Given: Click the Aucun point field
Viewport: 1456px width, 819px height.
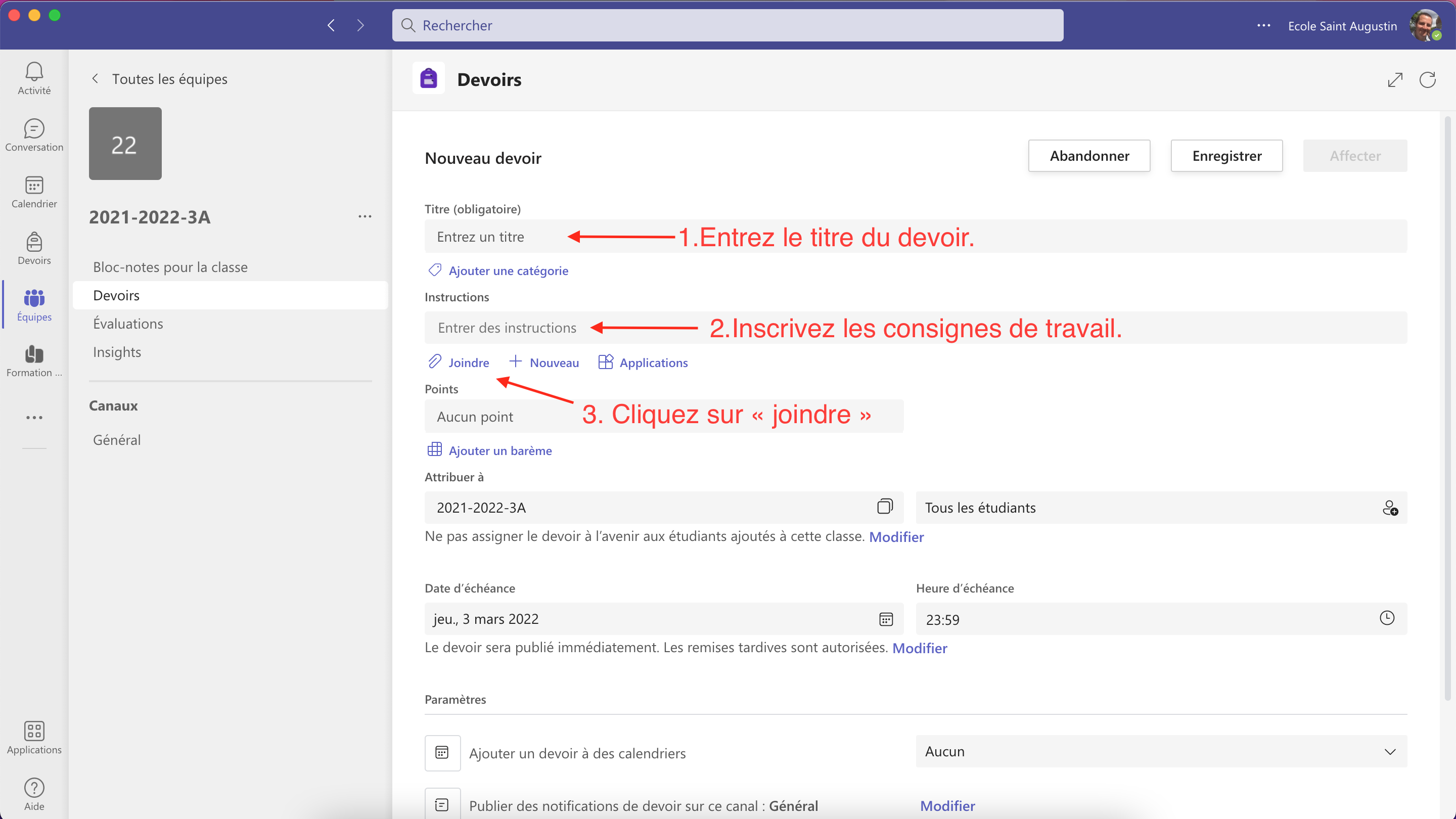Looking at the screenshot, I should [664, 417].
